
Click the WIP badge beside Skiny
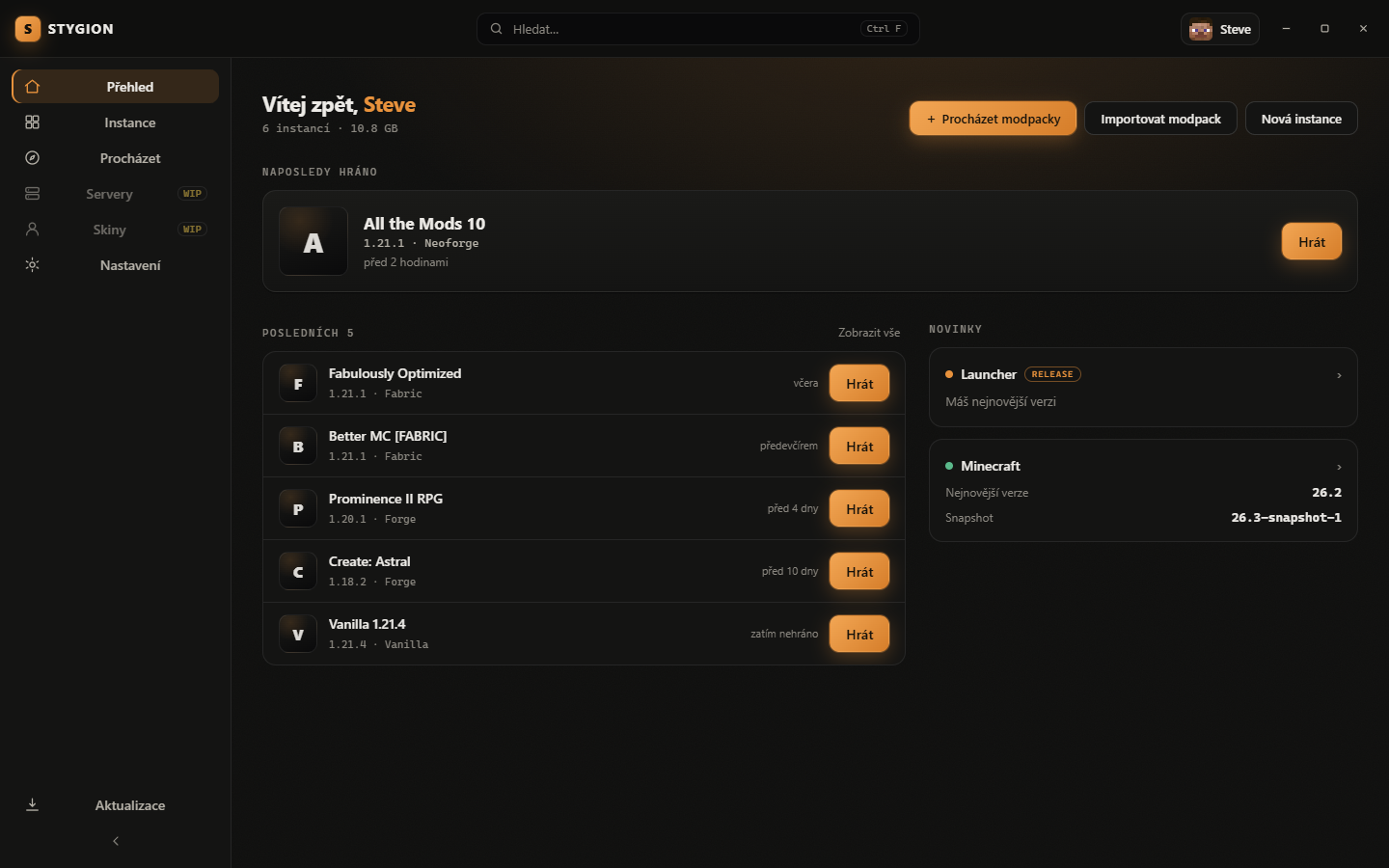(192, 230)
